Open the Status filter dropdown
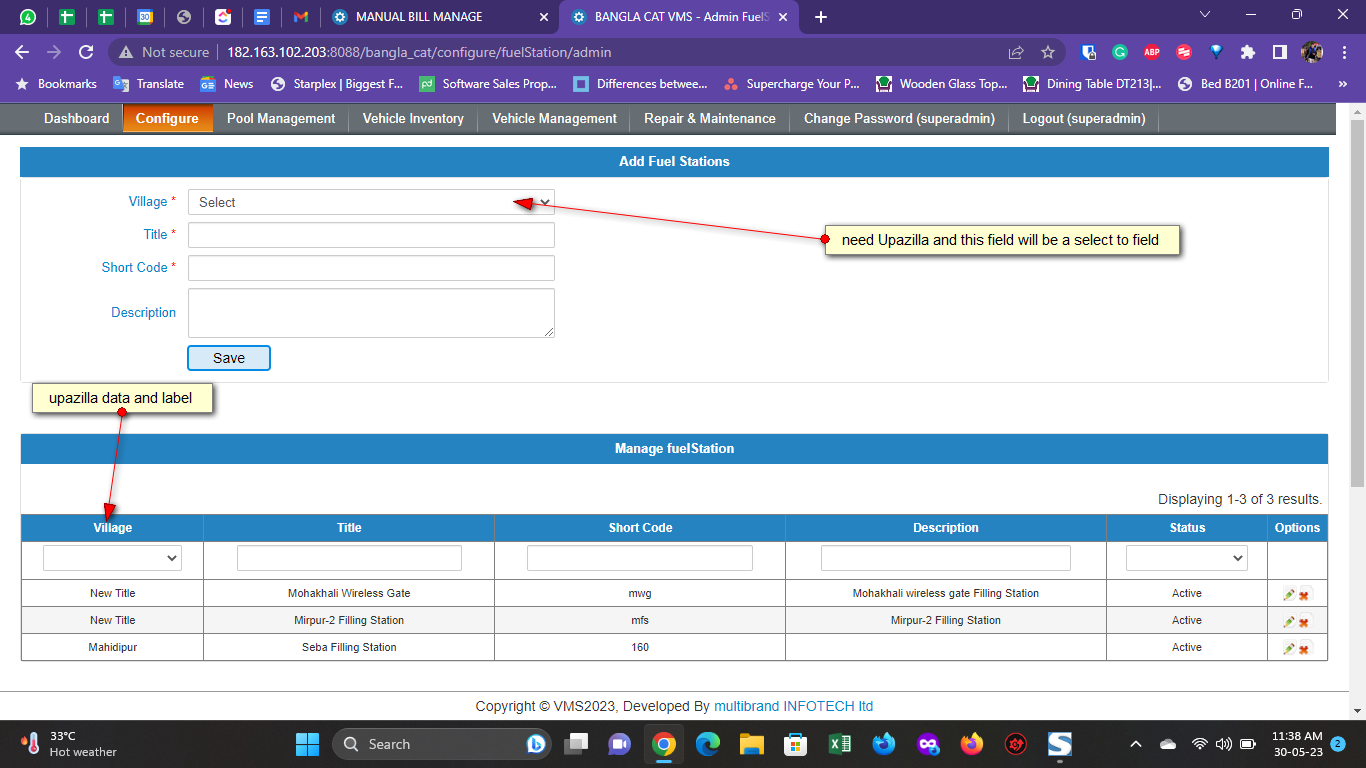Screen dimensions: 1366x768 point(1187,558)
